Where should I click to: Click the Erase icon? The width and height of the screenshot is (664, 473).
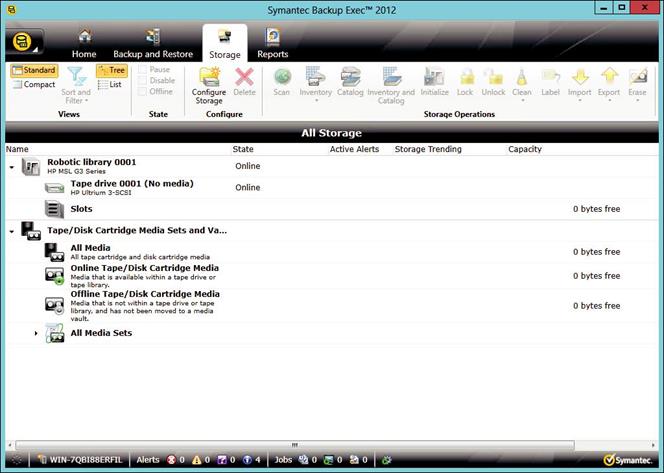coord(638,77)
